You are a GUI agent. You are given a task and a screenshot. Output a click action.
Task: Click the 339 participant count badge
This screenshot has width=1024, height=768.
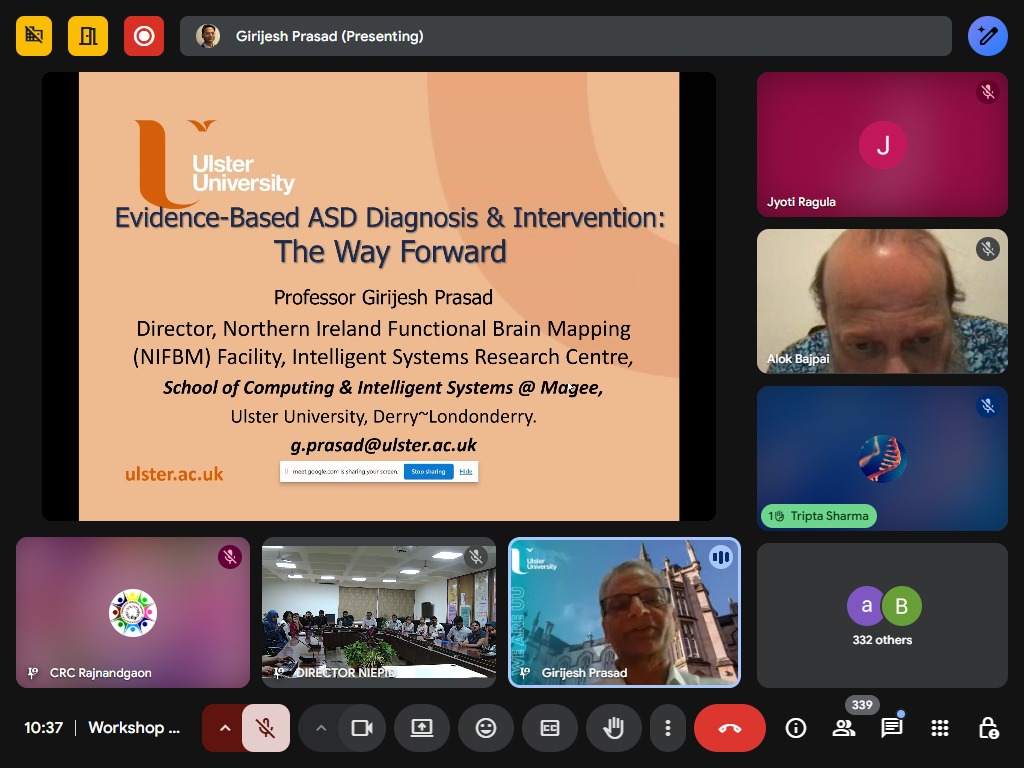pyautogui.click(x=862, y=705)
